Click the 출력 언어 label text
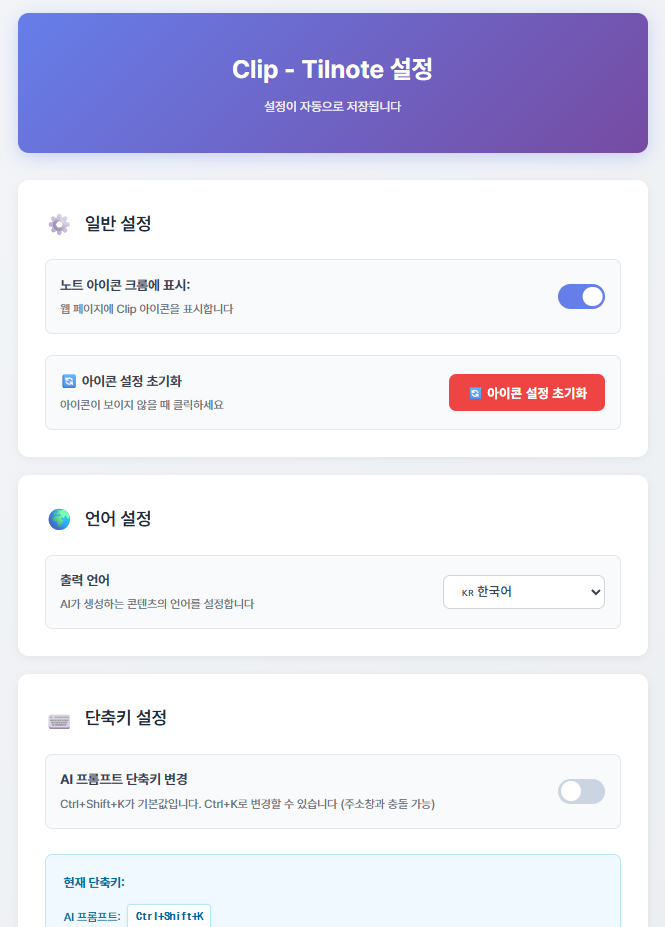This screenshot has height=927, width=665. coord(85,580)
